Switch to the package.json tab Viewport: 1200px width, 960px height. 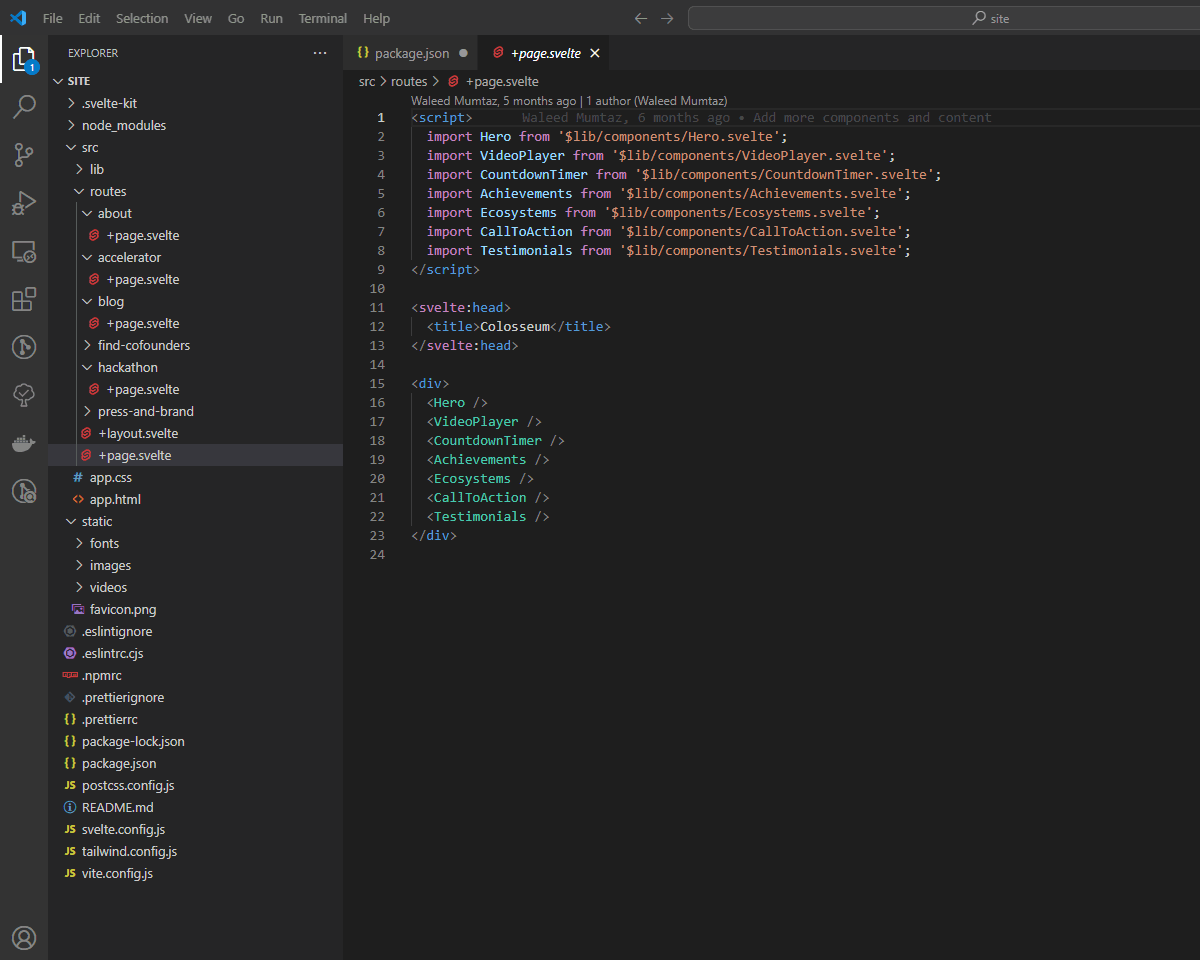click(411, 53)
